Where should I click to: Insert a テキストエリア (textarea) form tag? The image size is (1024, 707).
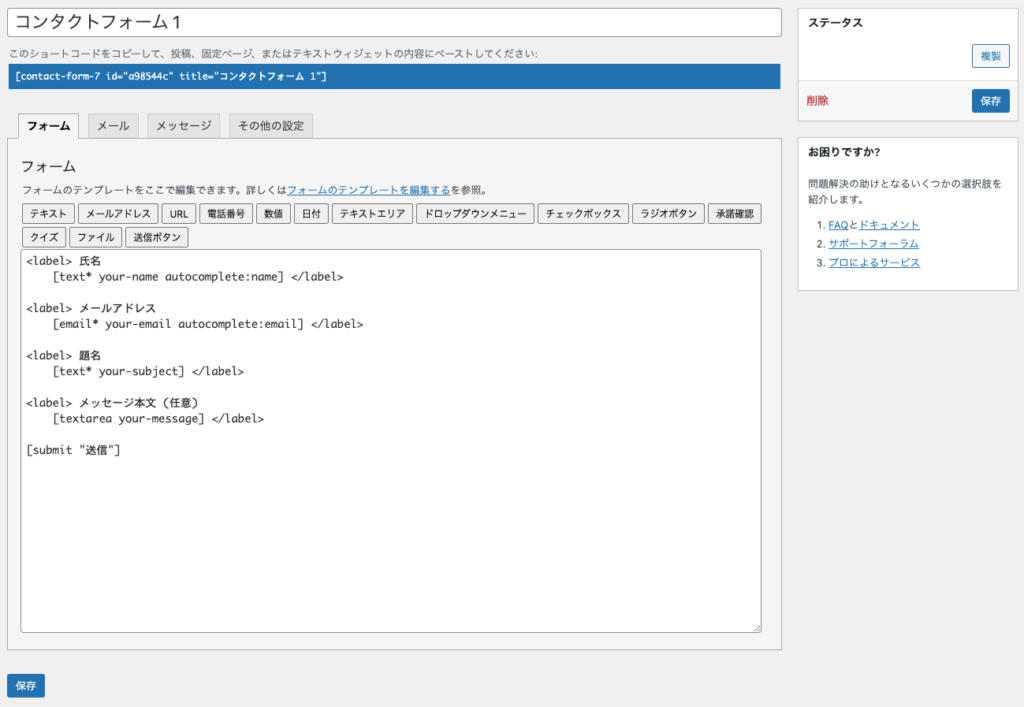372,213
